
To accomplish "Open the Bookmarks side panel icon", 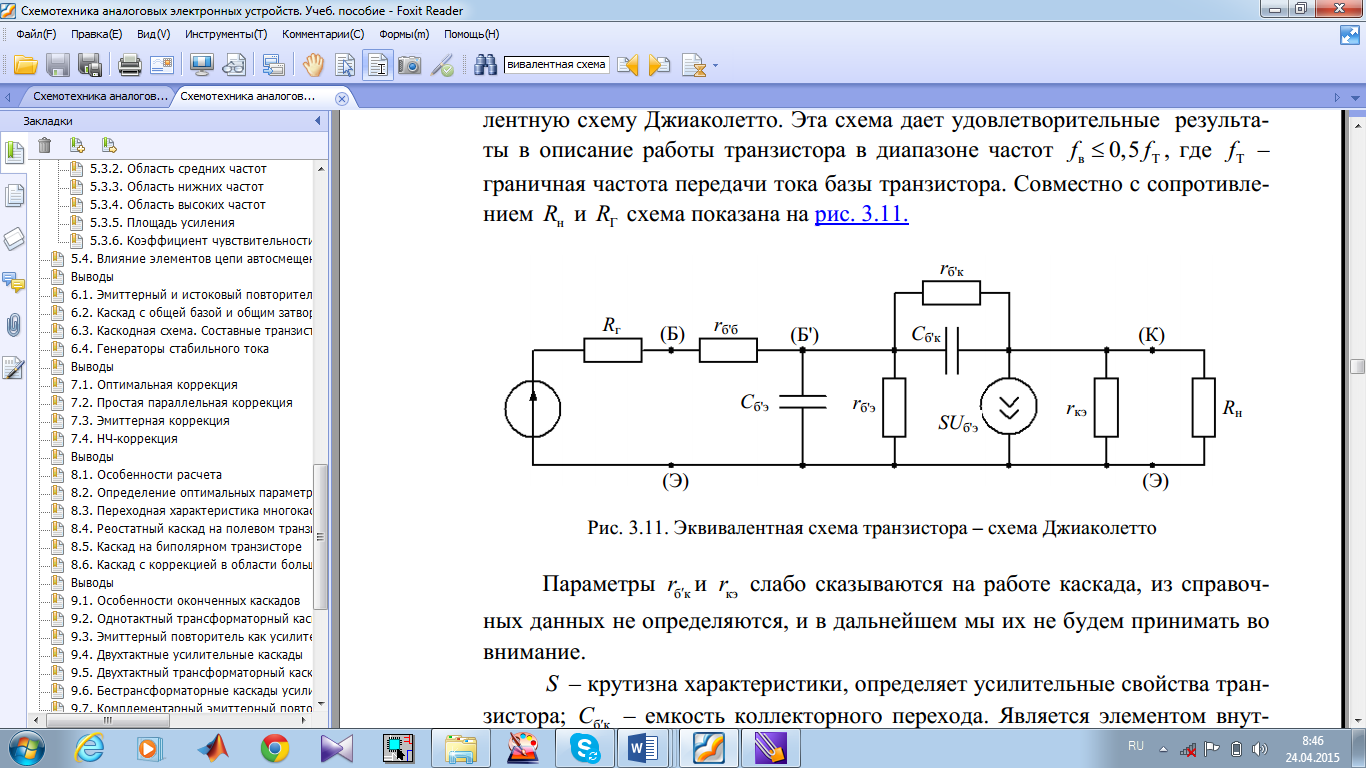I will pos(14,154).
